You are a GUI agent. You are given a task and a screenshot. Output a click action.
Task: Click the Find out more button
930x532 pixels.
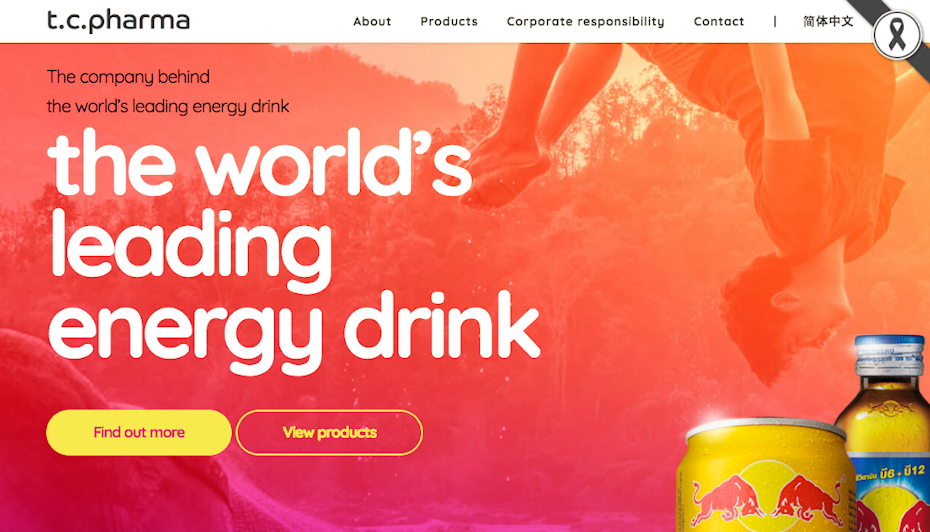click(x=139, y=432)
